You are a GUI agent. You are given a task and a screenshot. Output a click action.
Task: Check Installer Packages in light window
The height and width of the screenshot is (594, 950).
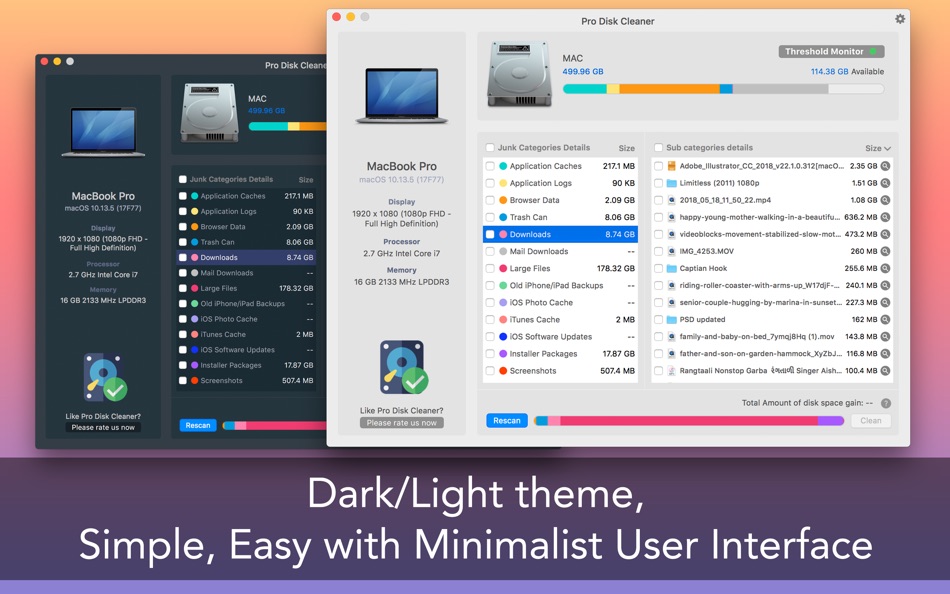(490, 353)
